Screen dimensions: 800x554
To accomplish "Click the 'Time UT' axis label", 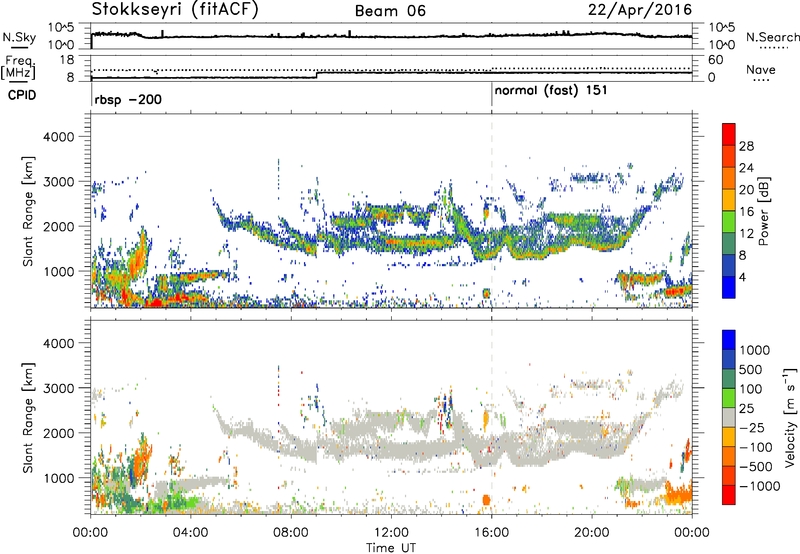I will click(391, 548).
